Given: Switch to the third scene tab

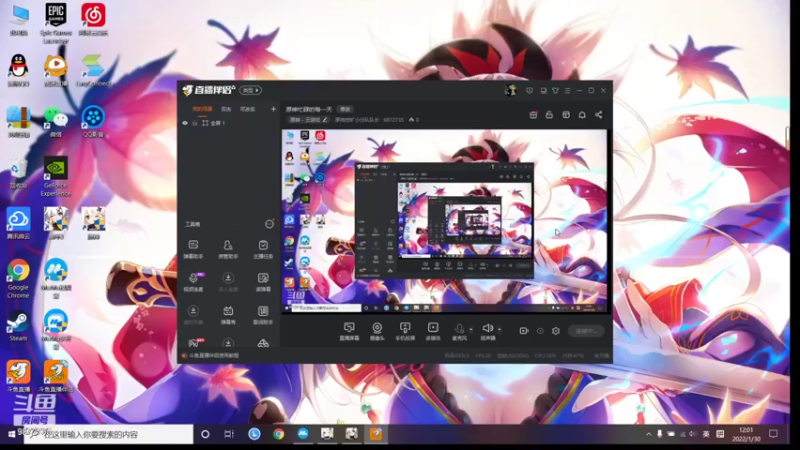Looking at the screenshot, I should click(247, 109).
